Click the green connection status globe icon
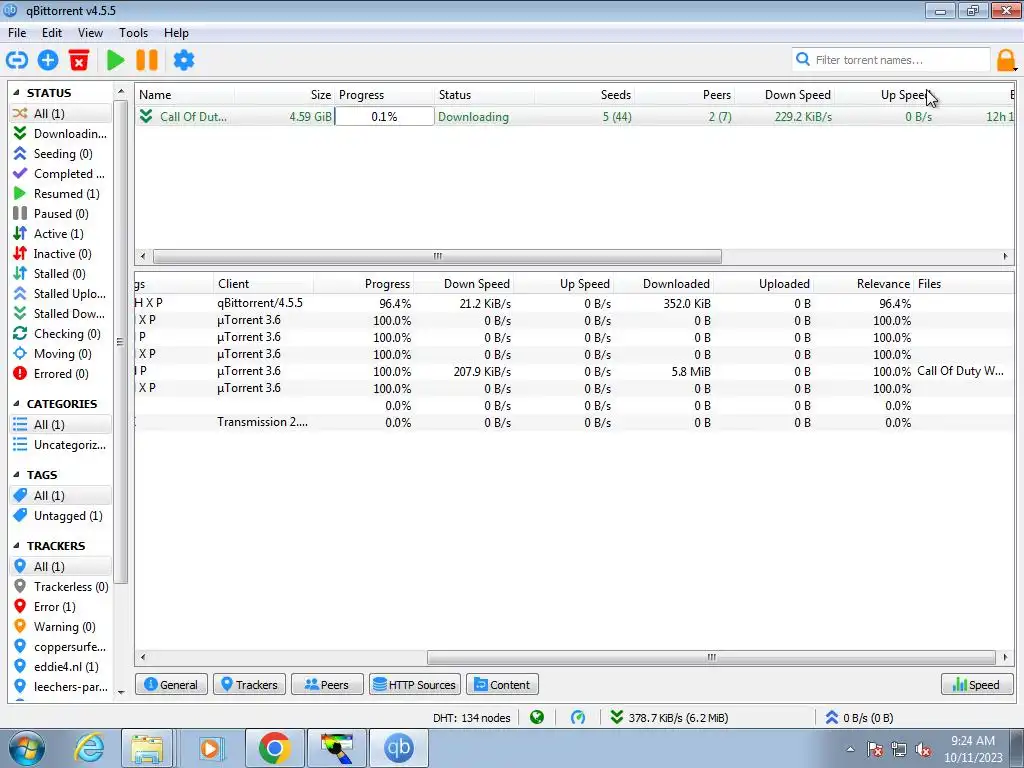The image size is (1024, 768). [537, 718]
